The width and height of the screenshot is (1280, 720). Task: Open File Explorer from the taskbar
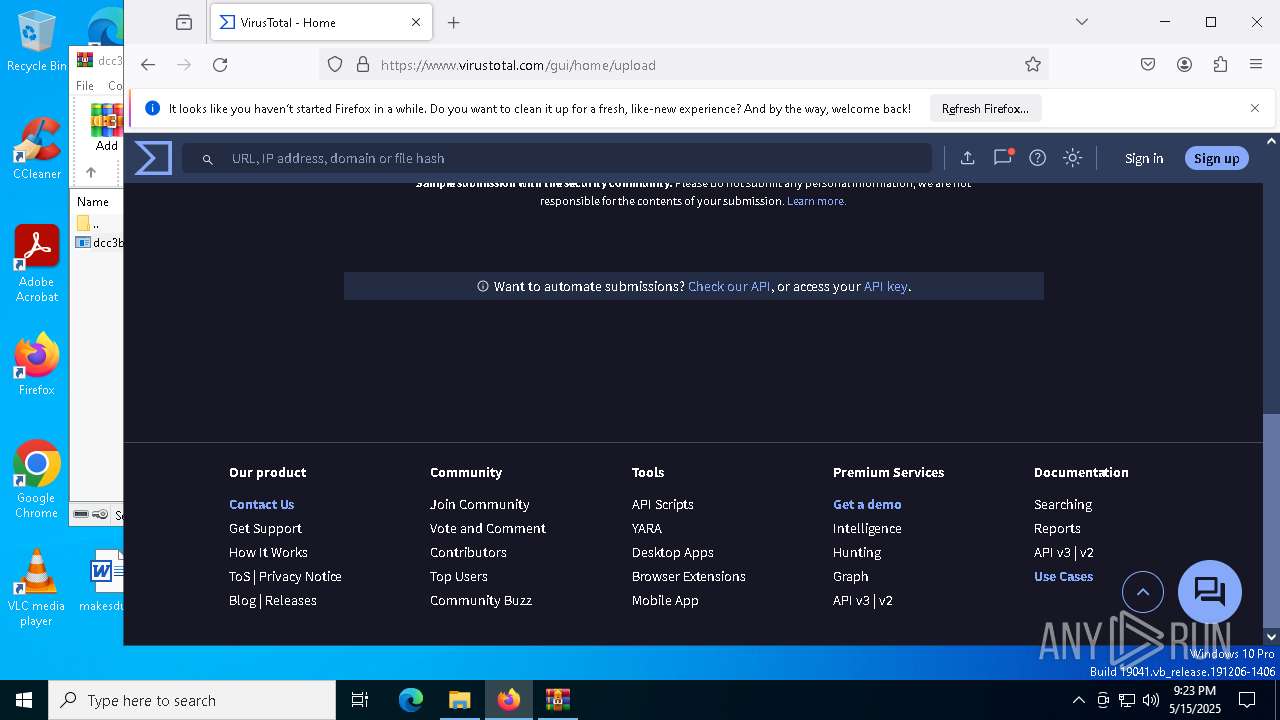coord(459,700)
